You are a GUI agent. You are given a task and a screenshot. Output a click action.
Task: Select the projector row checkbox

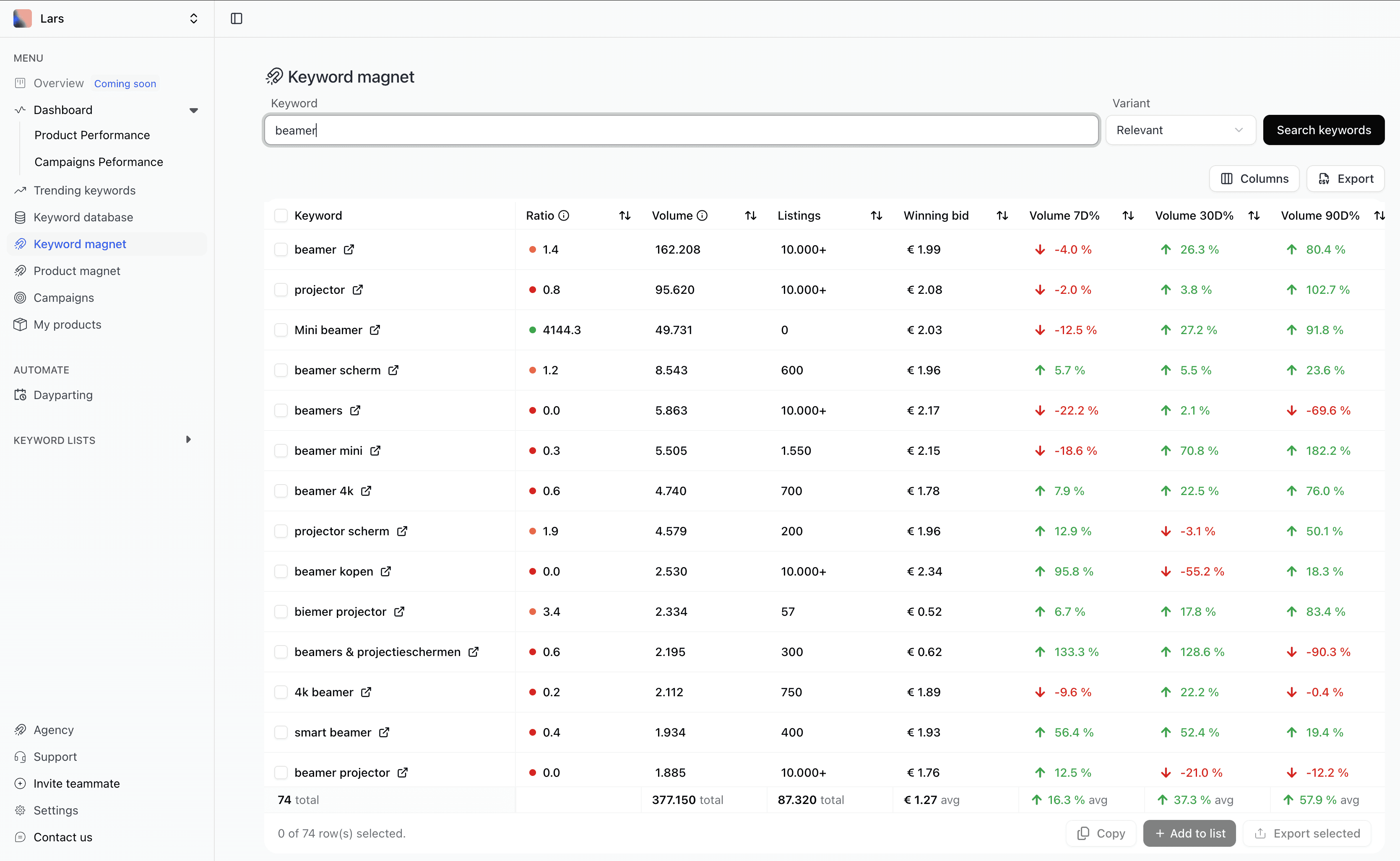281,290
